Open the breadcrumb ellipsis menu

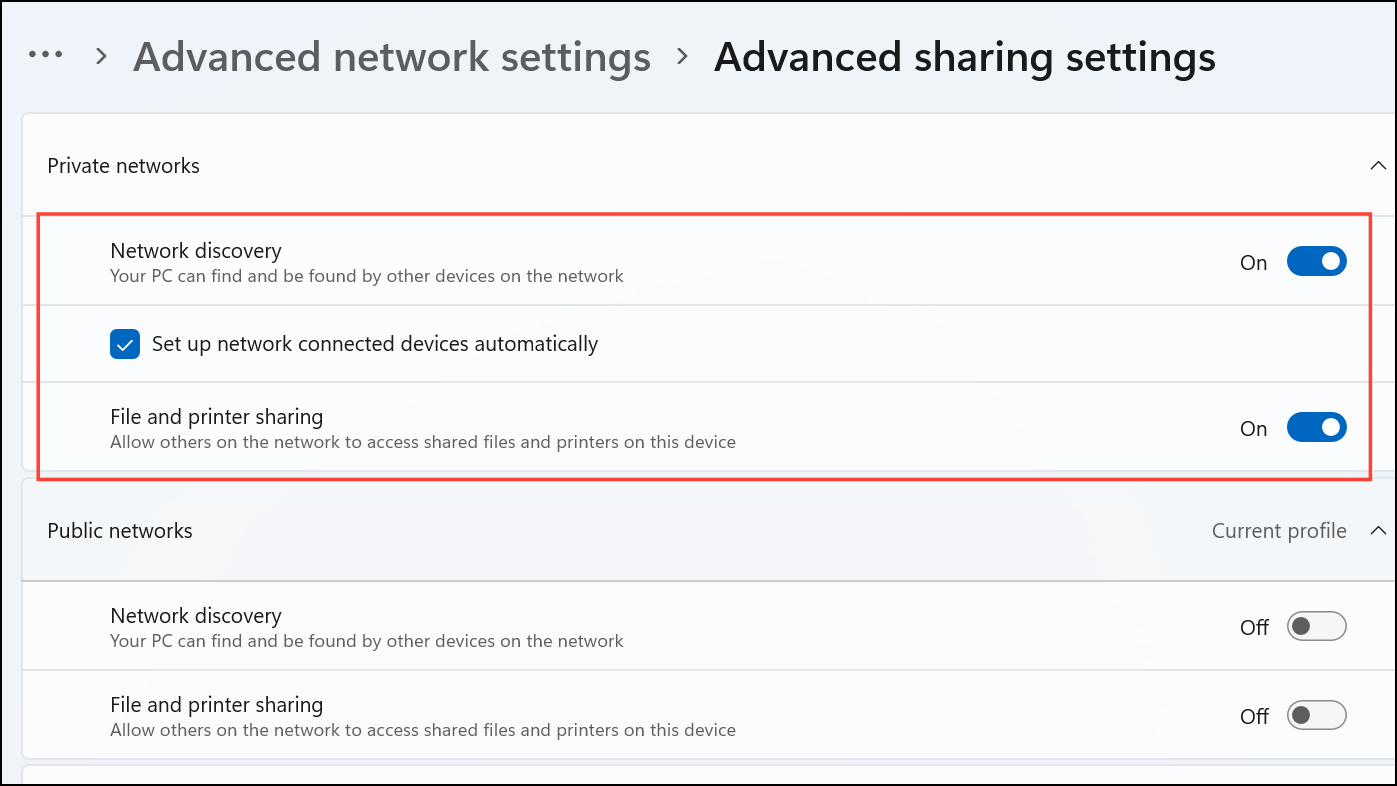click(46, 55)
